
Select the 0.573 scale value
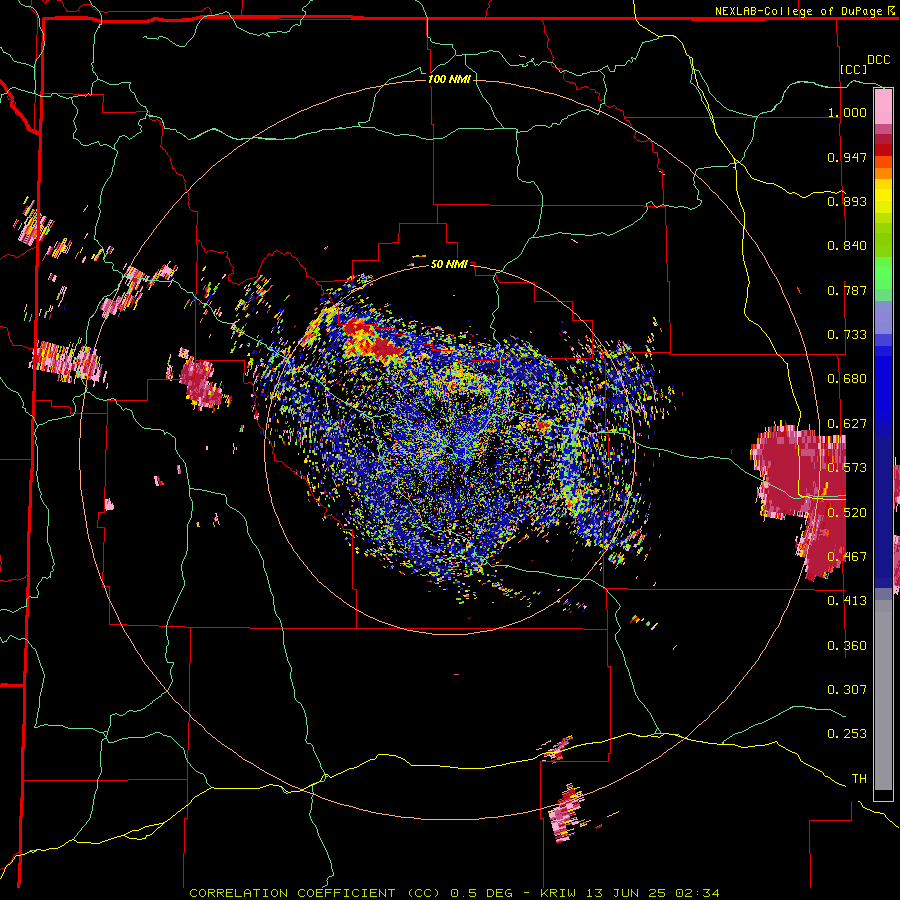(x=847, y=468)
